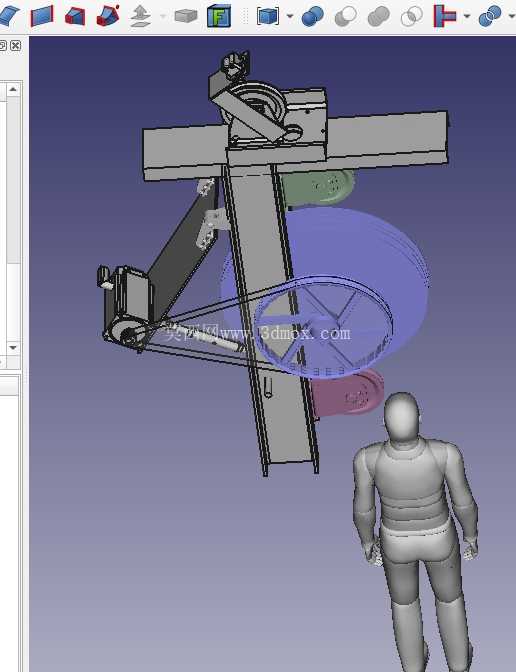Click the Intersection (common) icon
The width and height of the screenshot is (516, 672).
(411, 16)
